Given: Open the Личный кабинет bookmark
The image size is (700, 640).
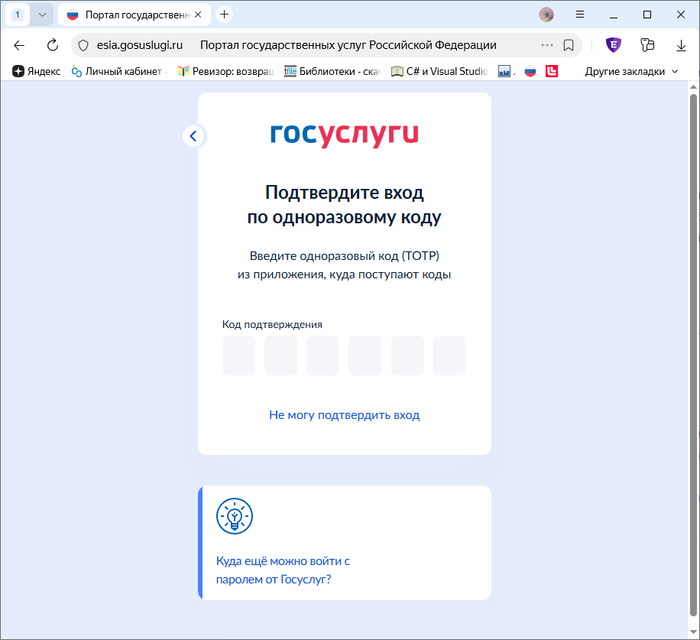Looking at the screenshot, I should [116, 71].
